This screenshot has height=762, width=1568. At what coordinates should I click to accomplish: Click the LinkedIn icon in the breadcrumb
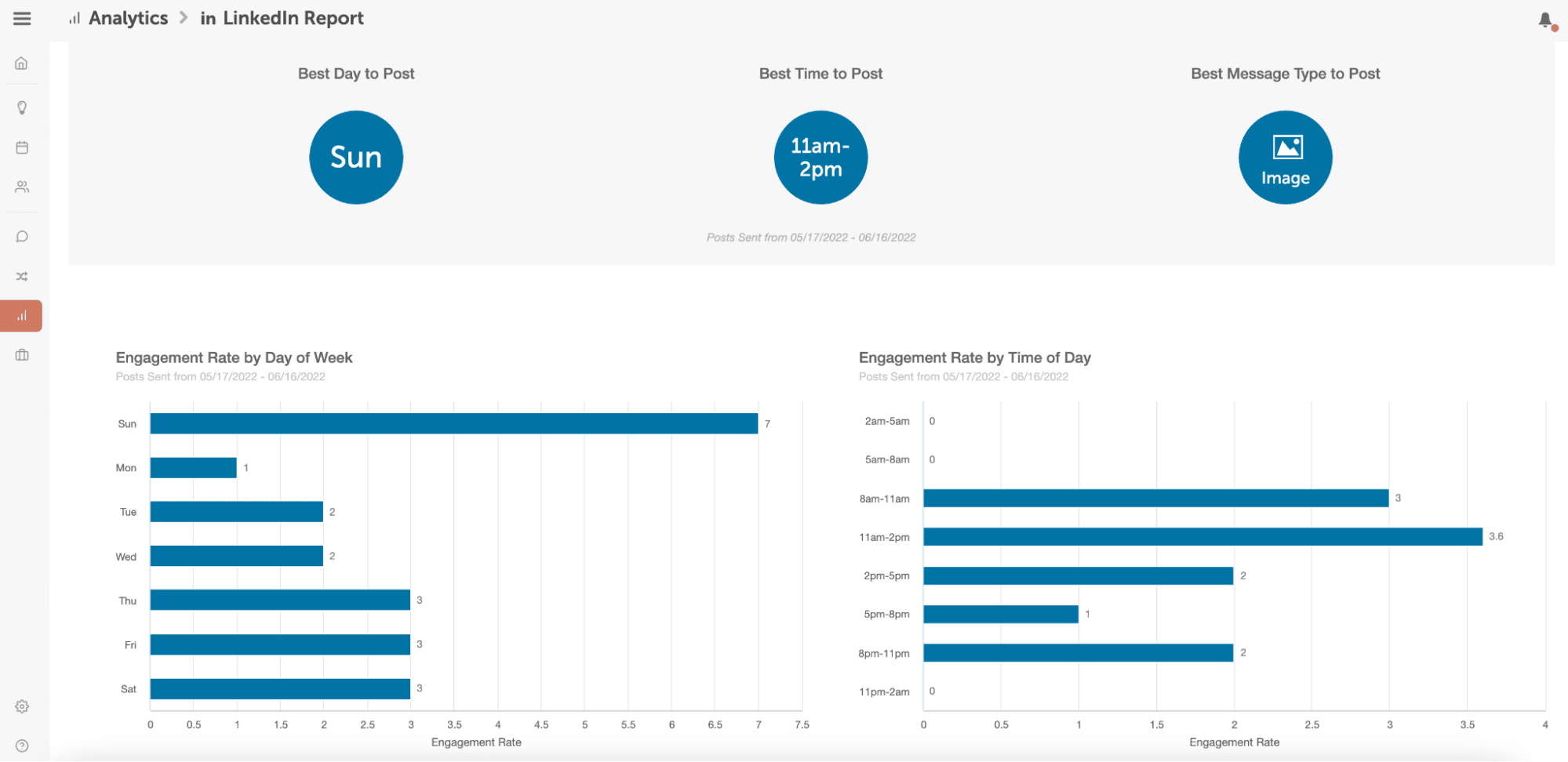tap(208, 17)
